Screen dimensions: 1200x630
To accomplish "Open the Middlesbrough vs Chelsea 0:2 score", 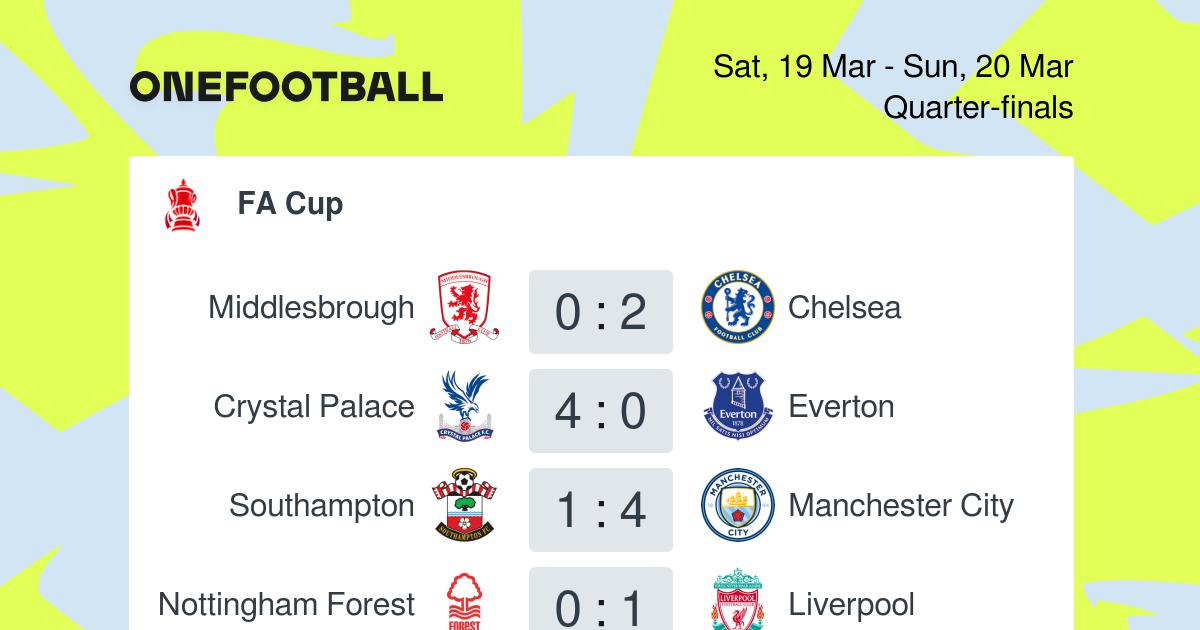I will pyautogui.click(x=601, y=312).
